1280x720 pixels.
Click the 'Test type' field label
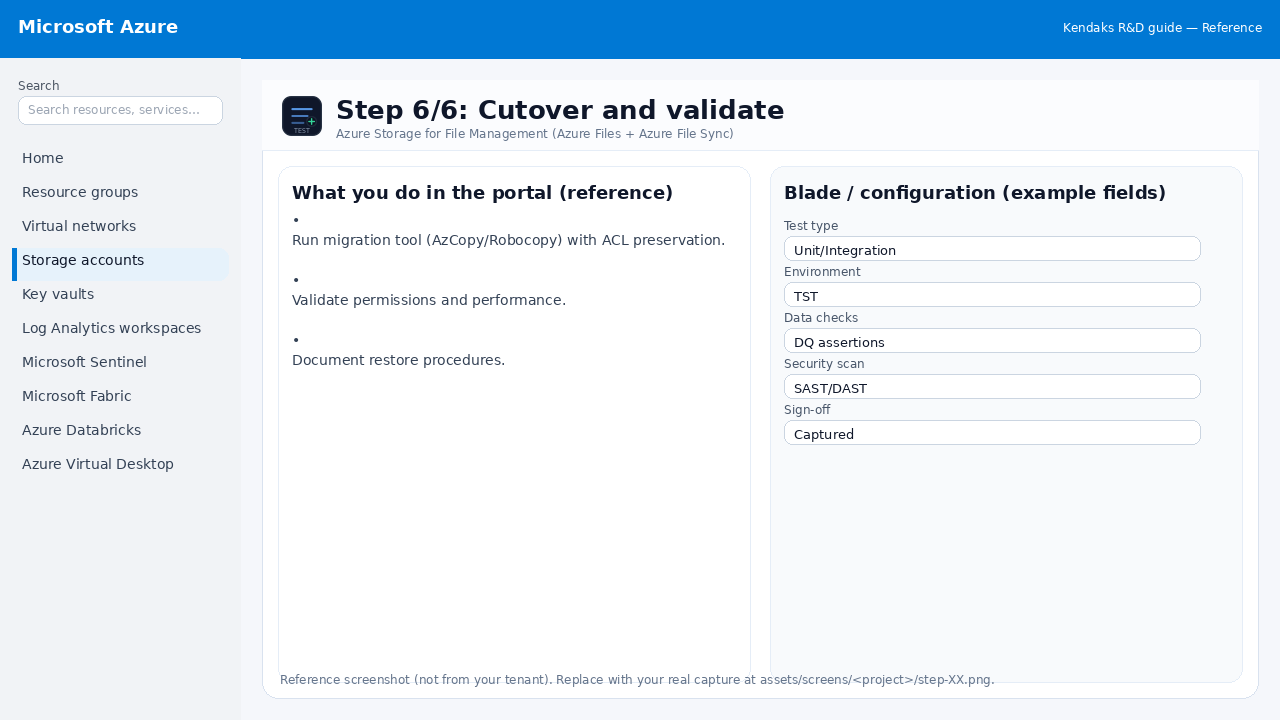[x=811, y=226]
